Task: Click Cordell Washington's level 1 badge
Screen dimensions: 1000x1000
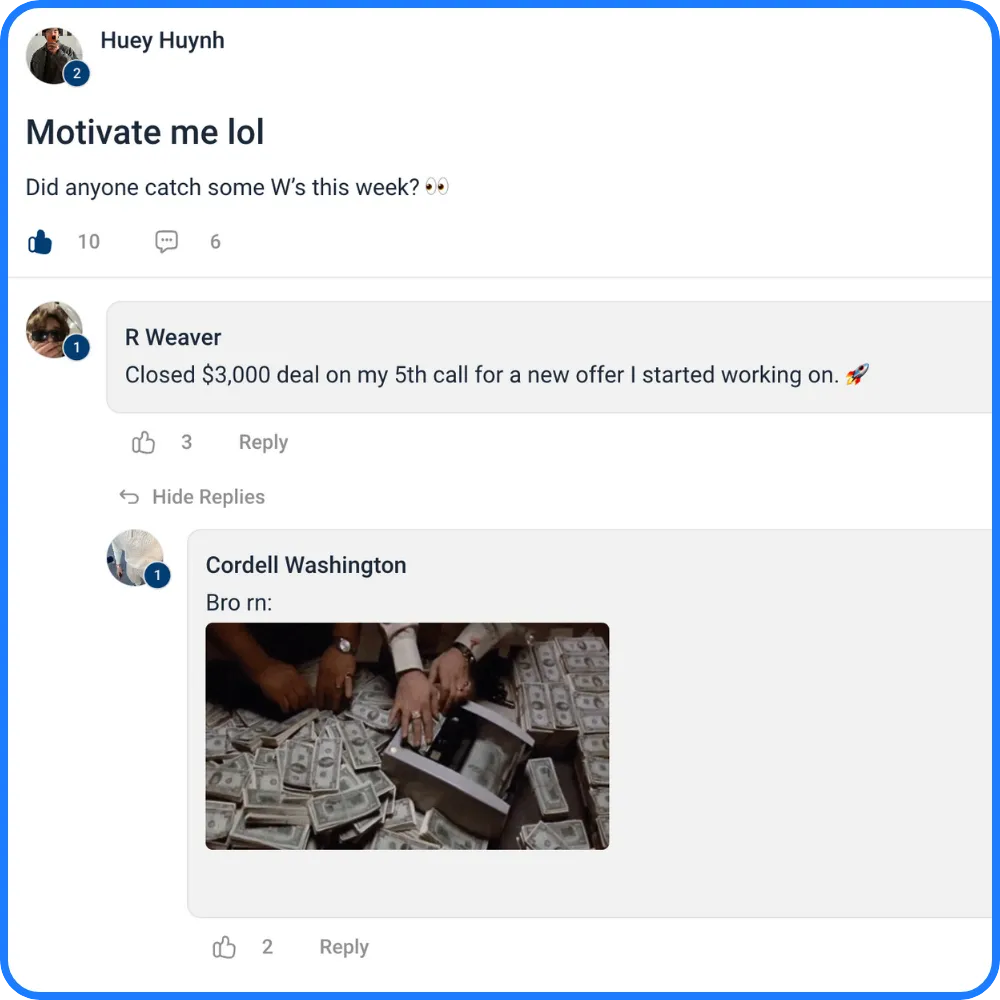Action: click(157, 575)
